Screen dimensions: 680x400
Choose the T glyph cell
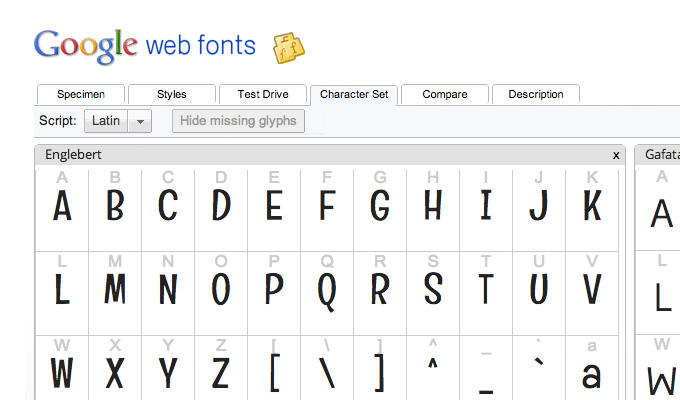pos(486,294)
